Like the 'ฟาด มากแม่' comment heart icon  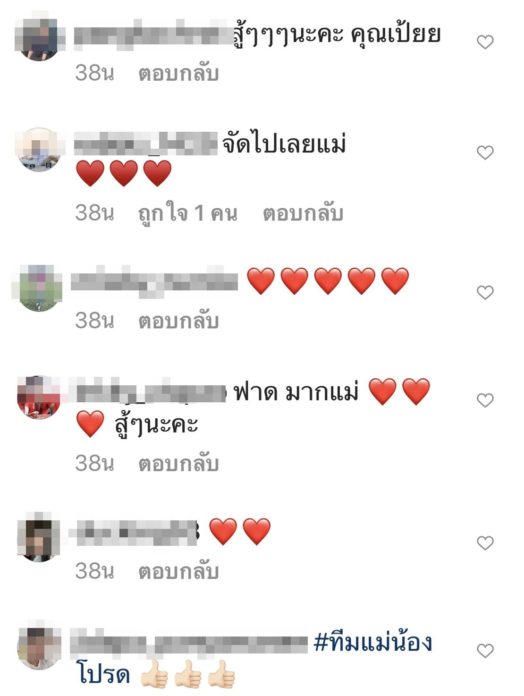tap(485, 400)
